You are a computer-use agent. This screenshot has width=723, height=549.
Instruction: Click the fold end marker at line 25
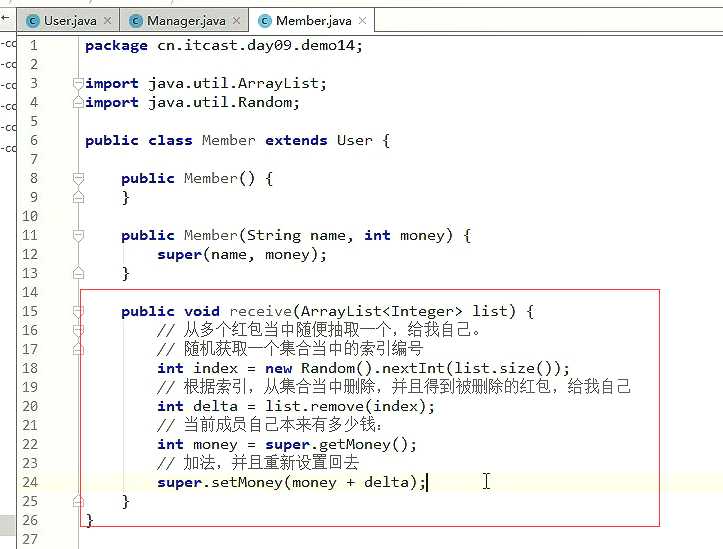tap(78, 501)
